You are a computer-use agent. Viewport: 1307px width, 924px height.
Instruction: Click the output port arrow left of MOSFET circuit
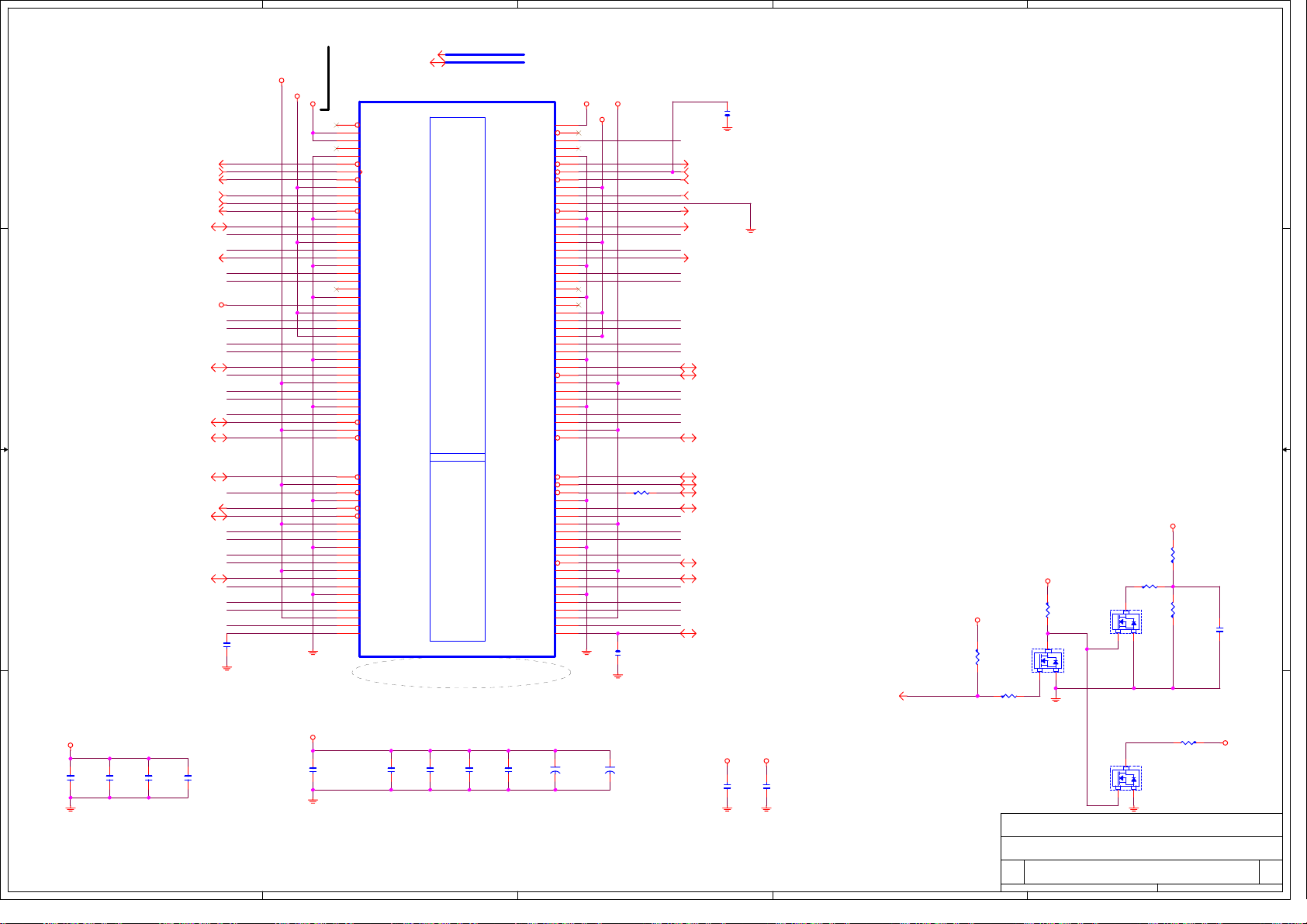(902, 696)
